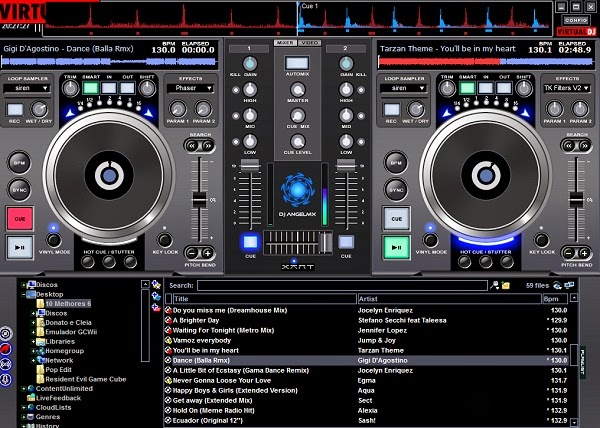Screen dimensions: 600x428
Task: Collapse the Desktop tree node
Action: [24, 294]
